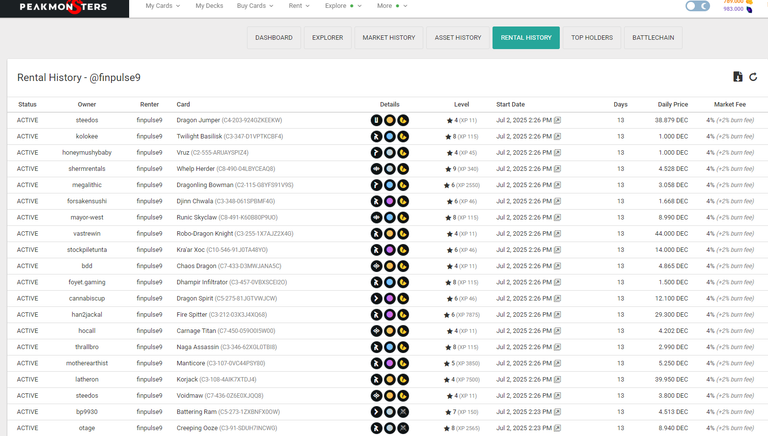Switch to the Explorer tab
This screenshot has width=768, height=436.
click(328, 38)
